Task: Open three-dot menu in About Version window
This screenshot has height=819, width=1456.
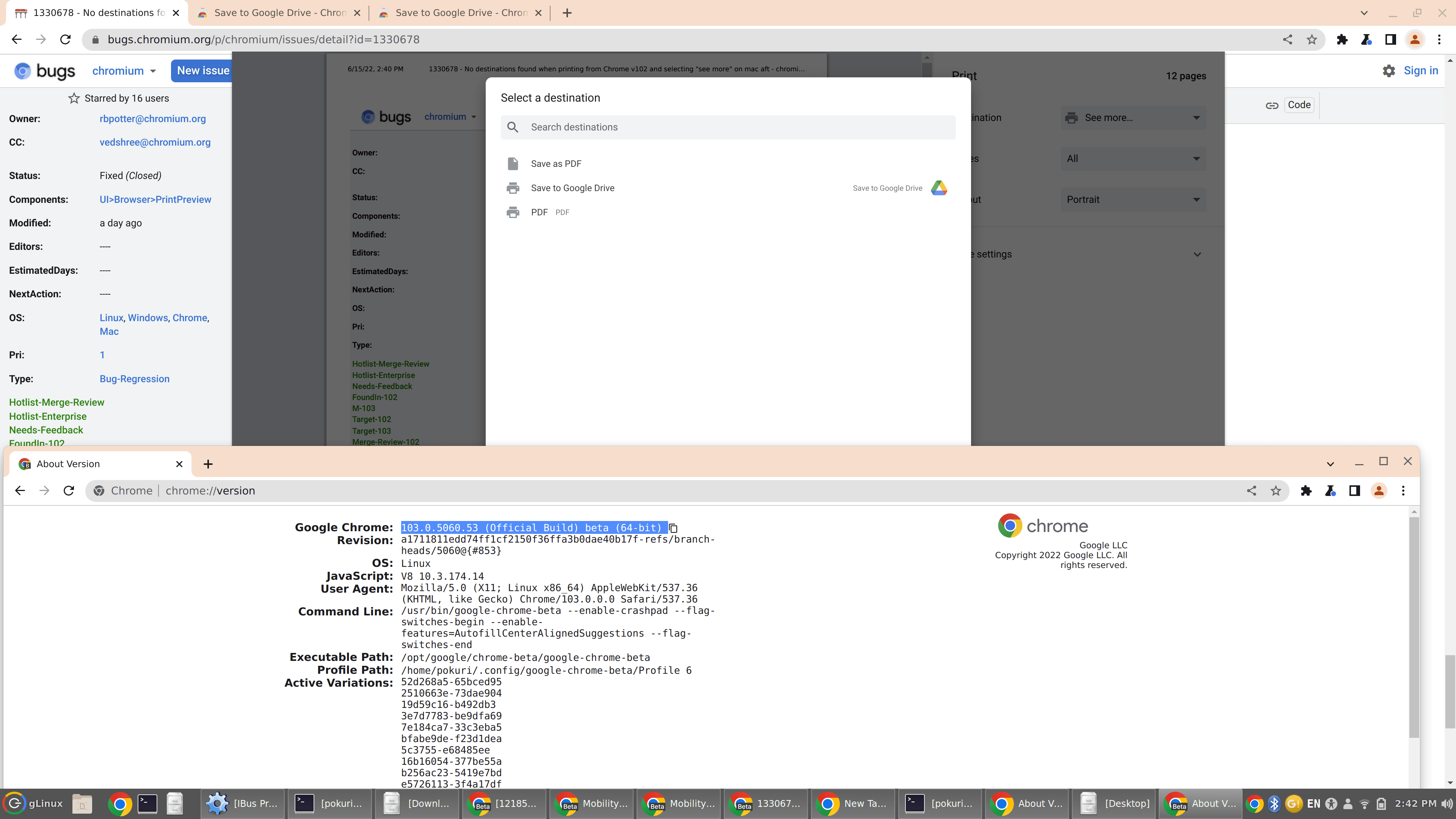Action: point(1403,491)
